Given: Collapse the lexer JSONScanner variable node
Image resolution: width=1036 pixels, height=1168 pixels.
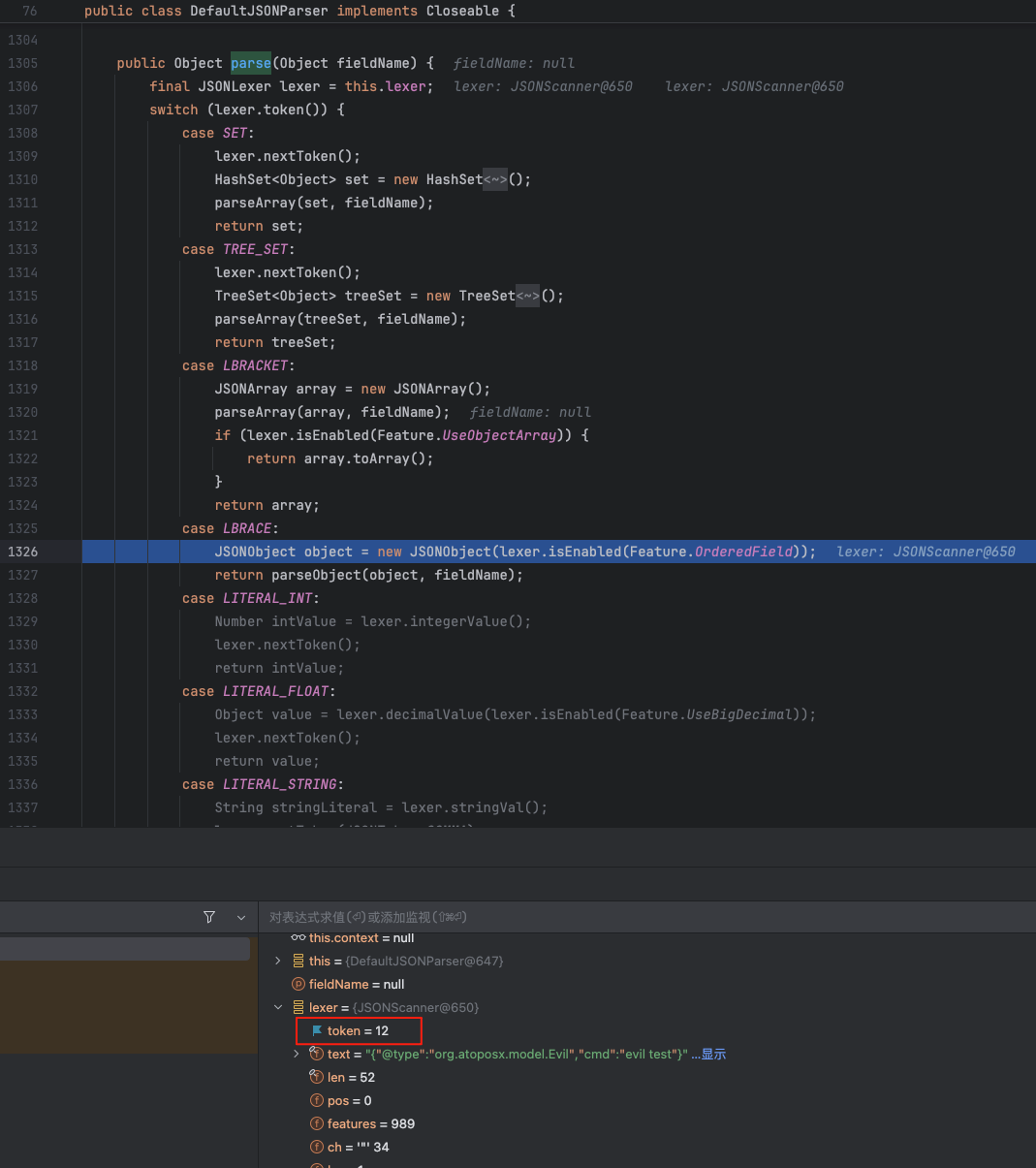Looking at the screenshot, I should [278, 1007].
